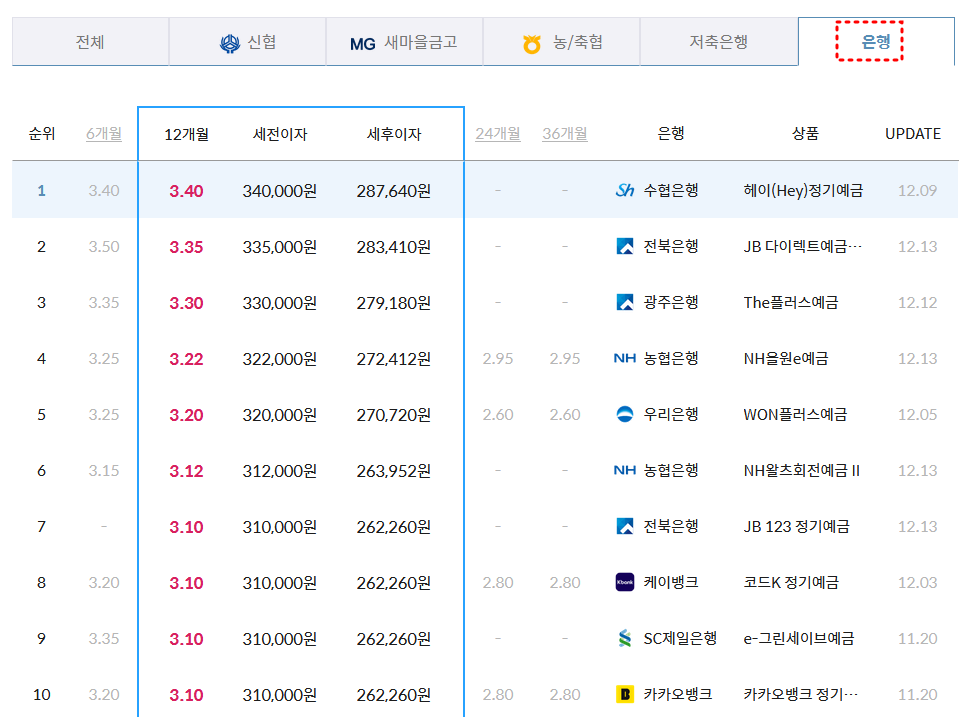972x717 pixels.
Task: Click 전북은행 logo in JB 다이렉트예금 row
Action: (x=625, y=246)
